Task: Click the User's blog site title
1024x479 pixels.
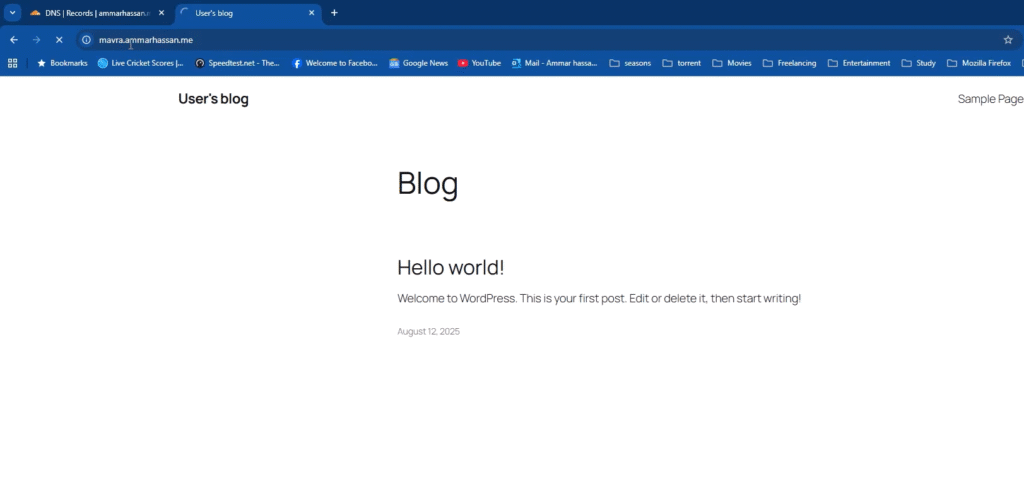Action: [x=213, y=99]
